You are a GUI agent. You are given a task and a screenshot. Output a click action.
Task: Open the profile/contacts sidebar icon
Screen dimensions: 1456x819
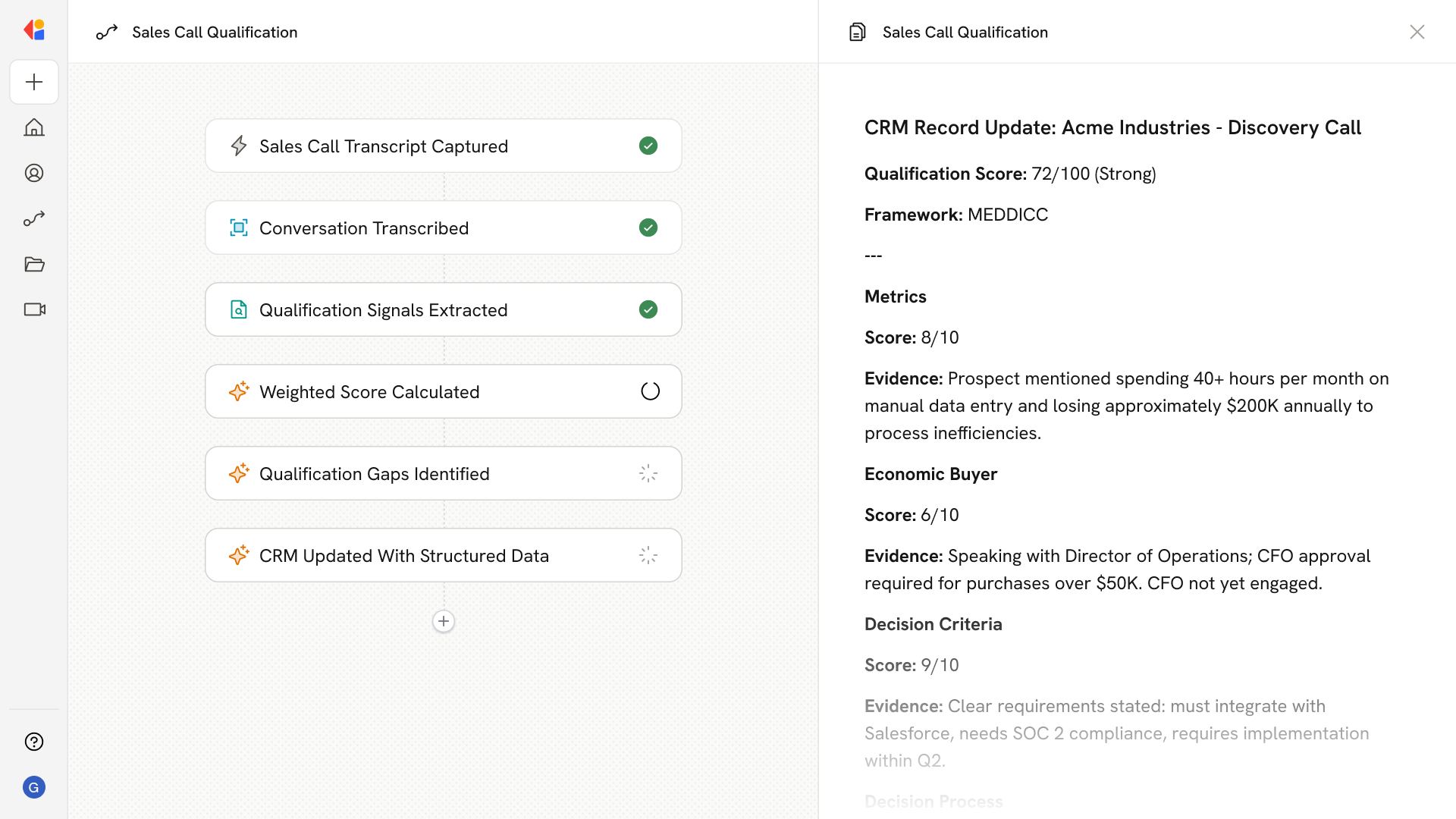pos(34,173)
